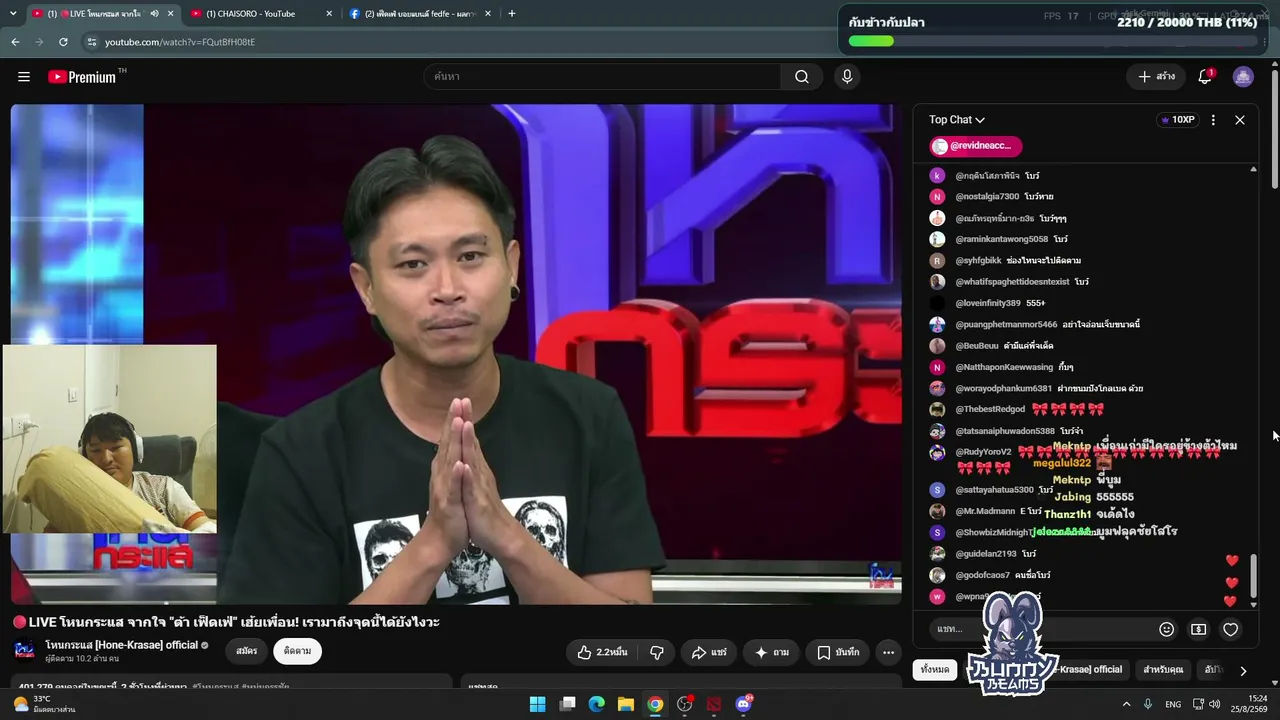This screenshot has height=720, width=1280.
Task: Focus the YouTube search field
Action: (x=603, y=77)
